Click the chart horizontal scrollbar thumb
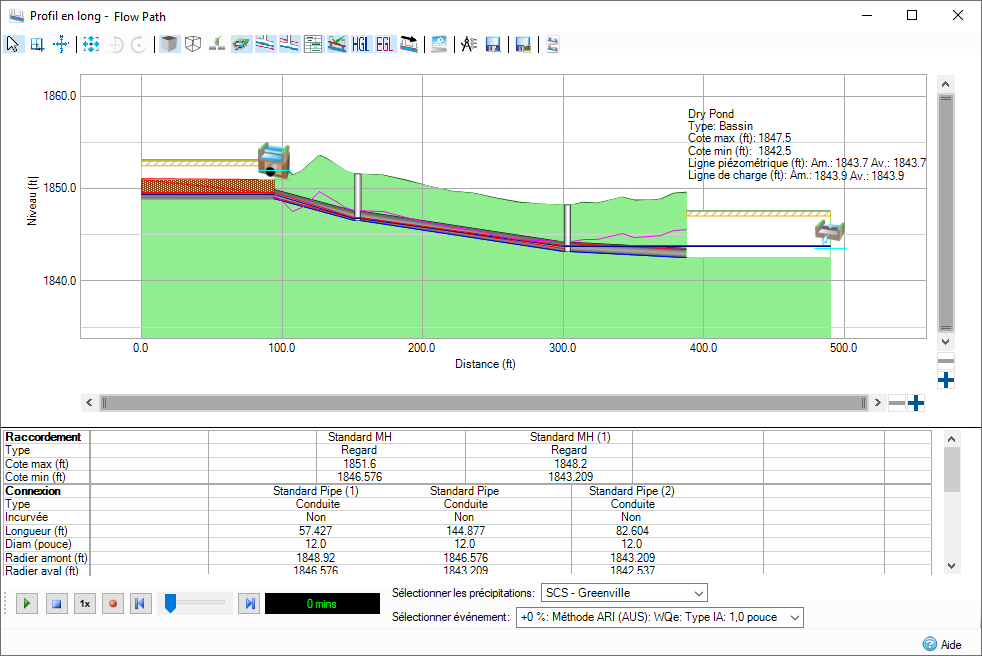The image size is (982, 656). point(484,403)
